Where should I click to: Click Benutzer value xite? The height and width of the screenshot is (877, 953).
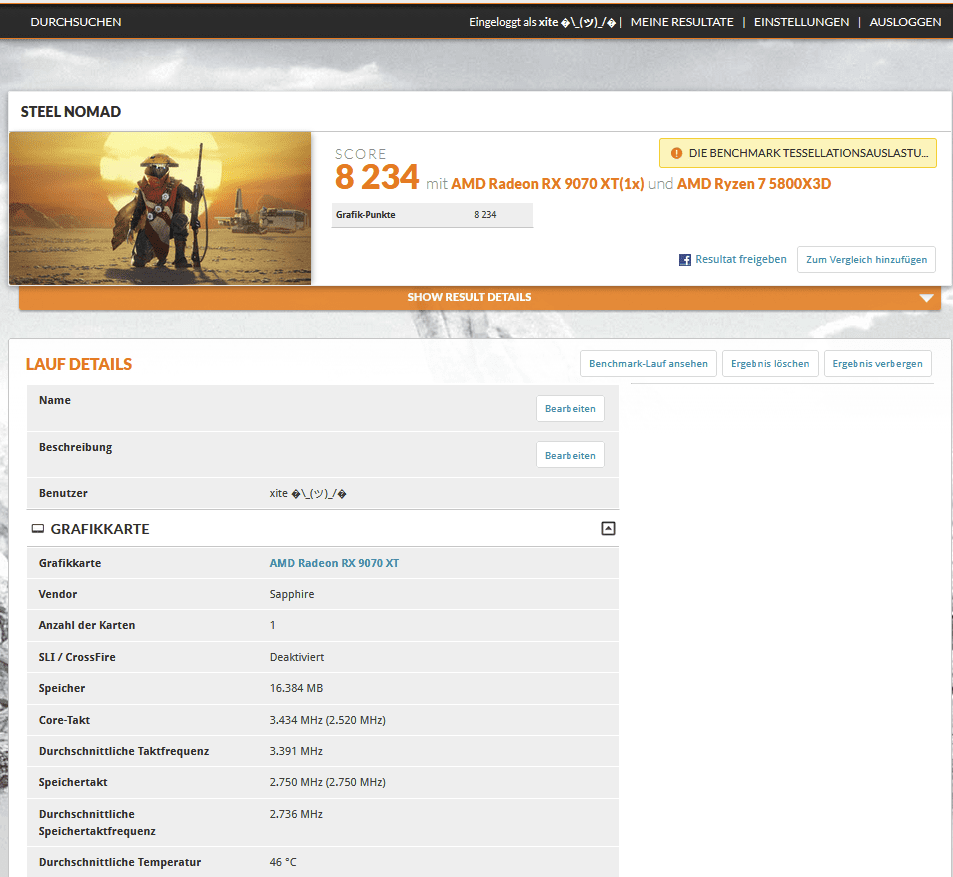[x=308, y=494]
